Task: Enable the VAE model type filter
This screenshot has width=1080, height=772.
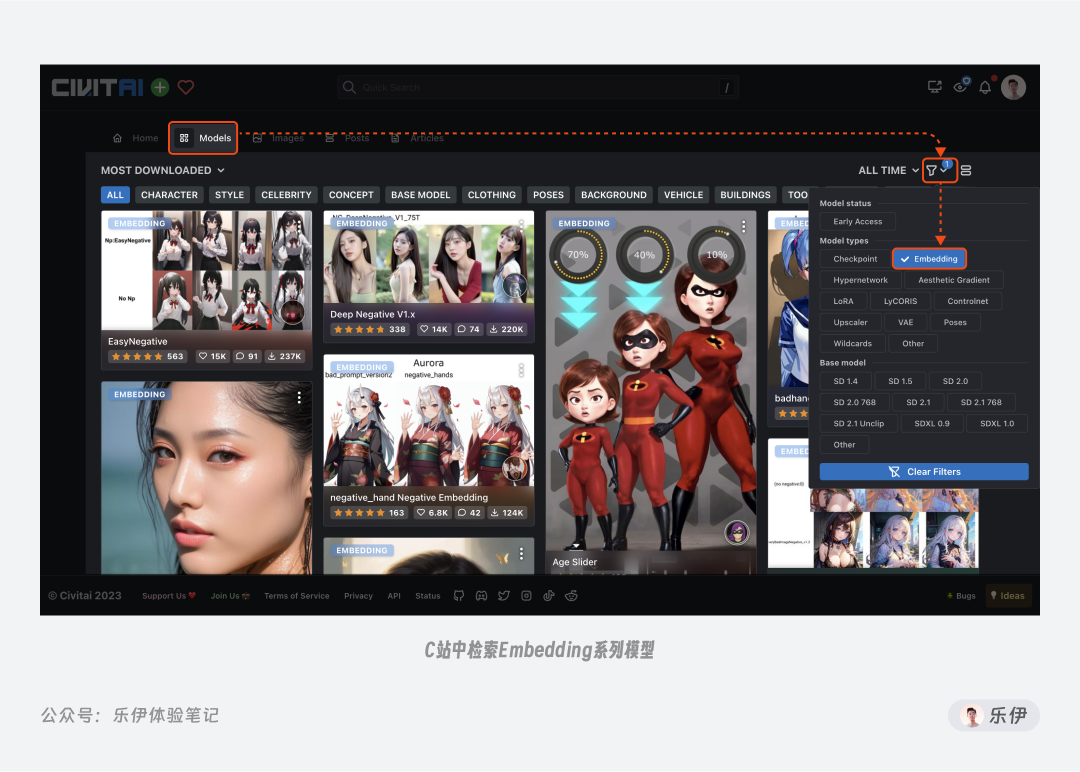Action: pos(905,323)
